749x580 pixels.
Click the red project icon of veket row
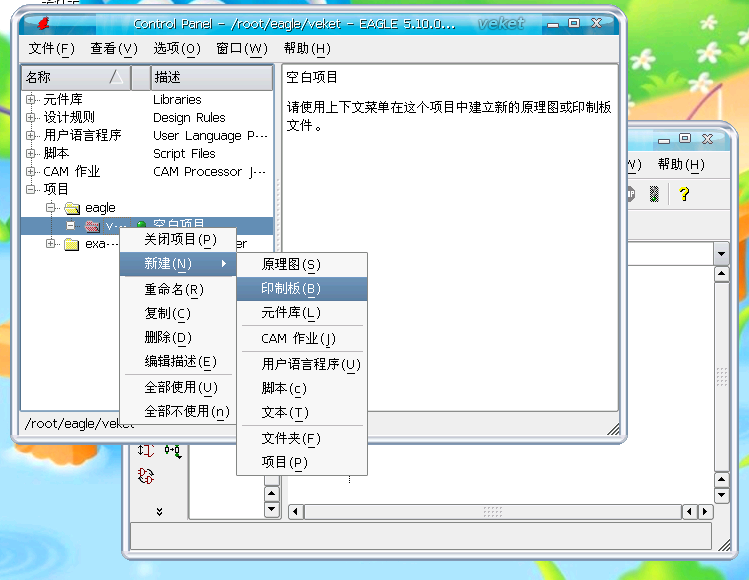[92, 226]
